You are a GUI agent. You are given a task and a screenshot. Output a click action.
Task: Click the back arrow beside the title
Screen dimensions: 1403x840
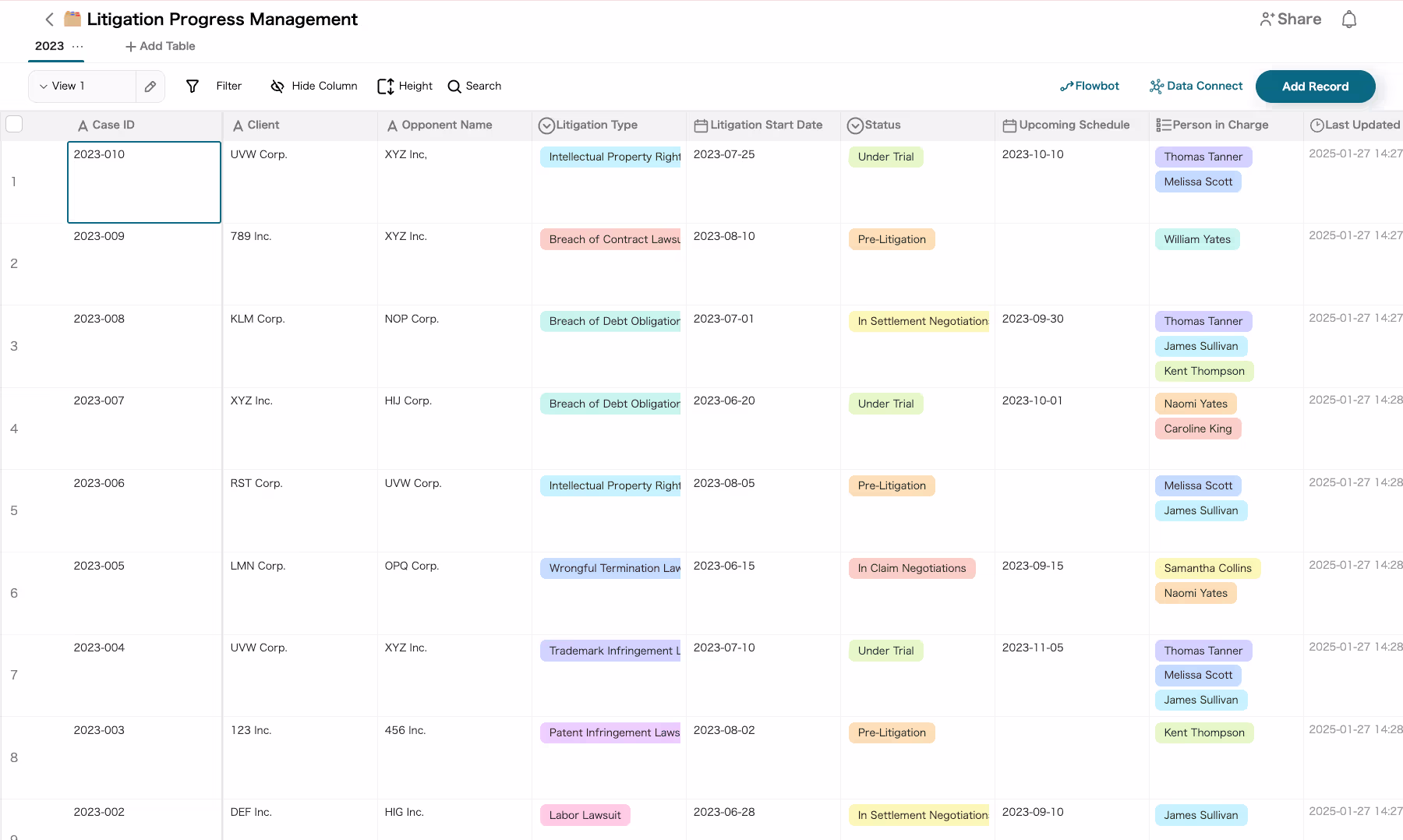point(49,19)
